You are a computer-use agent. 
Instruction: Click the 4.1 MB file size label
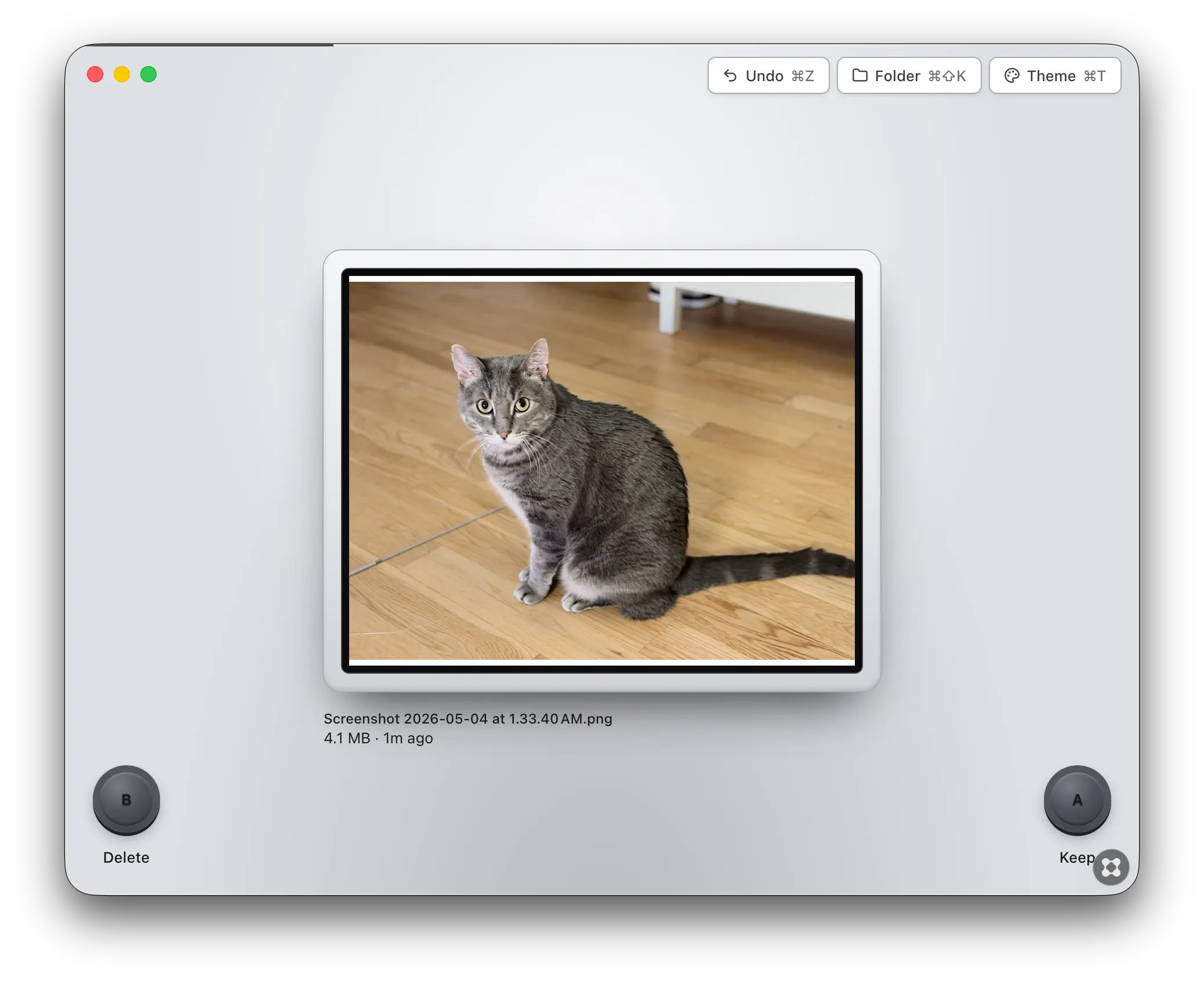point(347,738)
